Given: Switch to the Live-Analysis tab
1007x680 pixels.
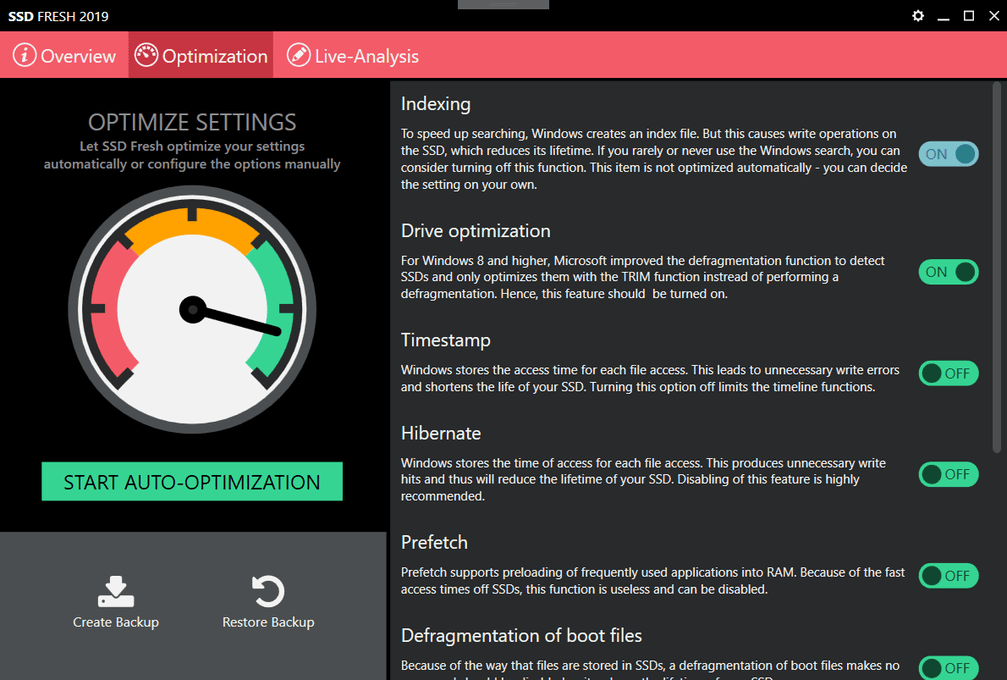Looking at the screenshot, I should (353, 55).
